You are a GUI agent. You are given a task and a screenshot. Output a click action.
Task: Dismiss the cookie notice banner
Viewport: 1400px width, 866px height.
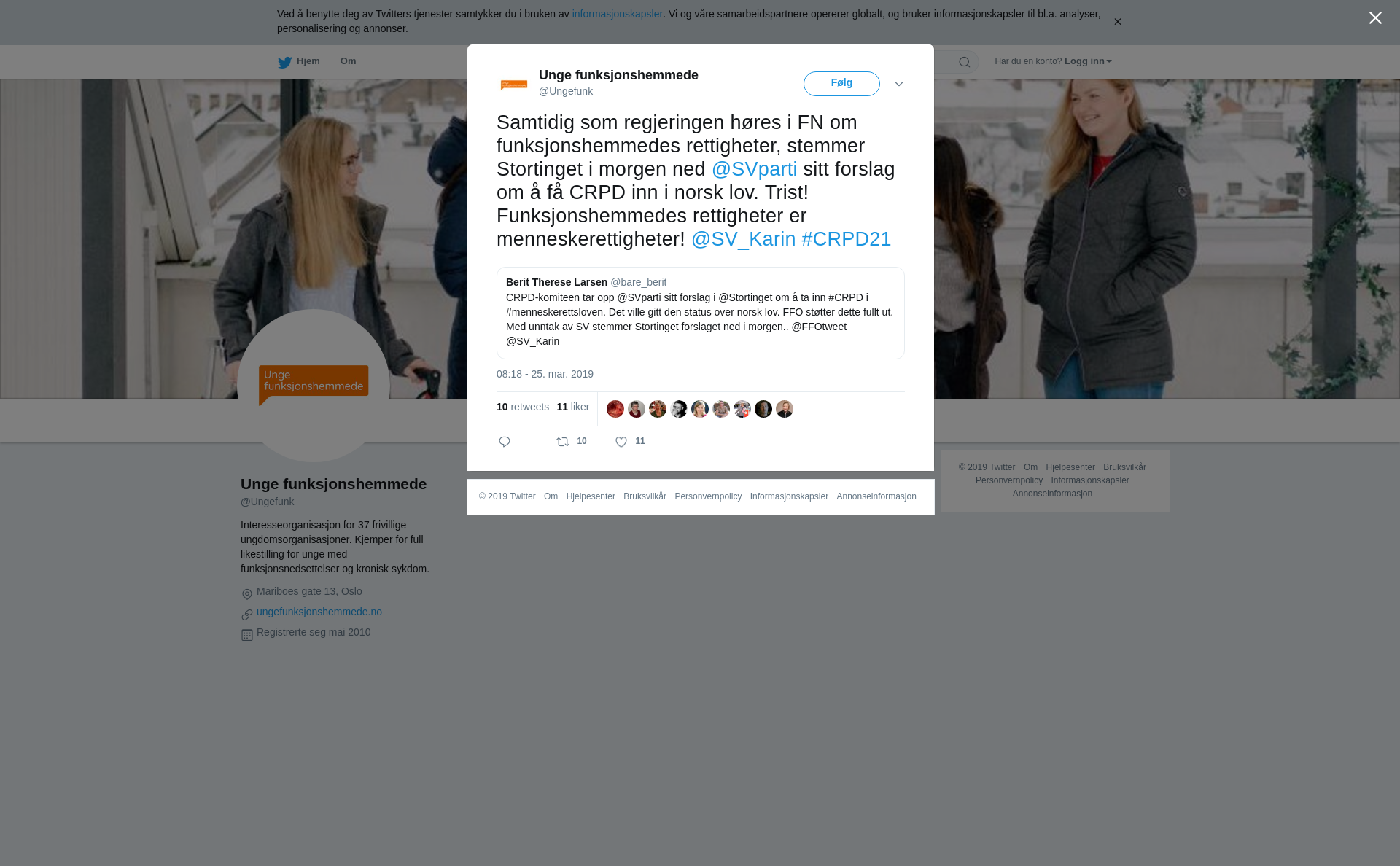coord(1117,22)
